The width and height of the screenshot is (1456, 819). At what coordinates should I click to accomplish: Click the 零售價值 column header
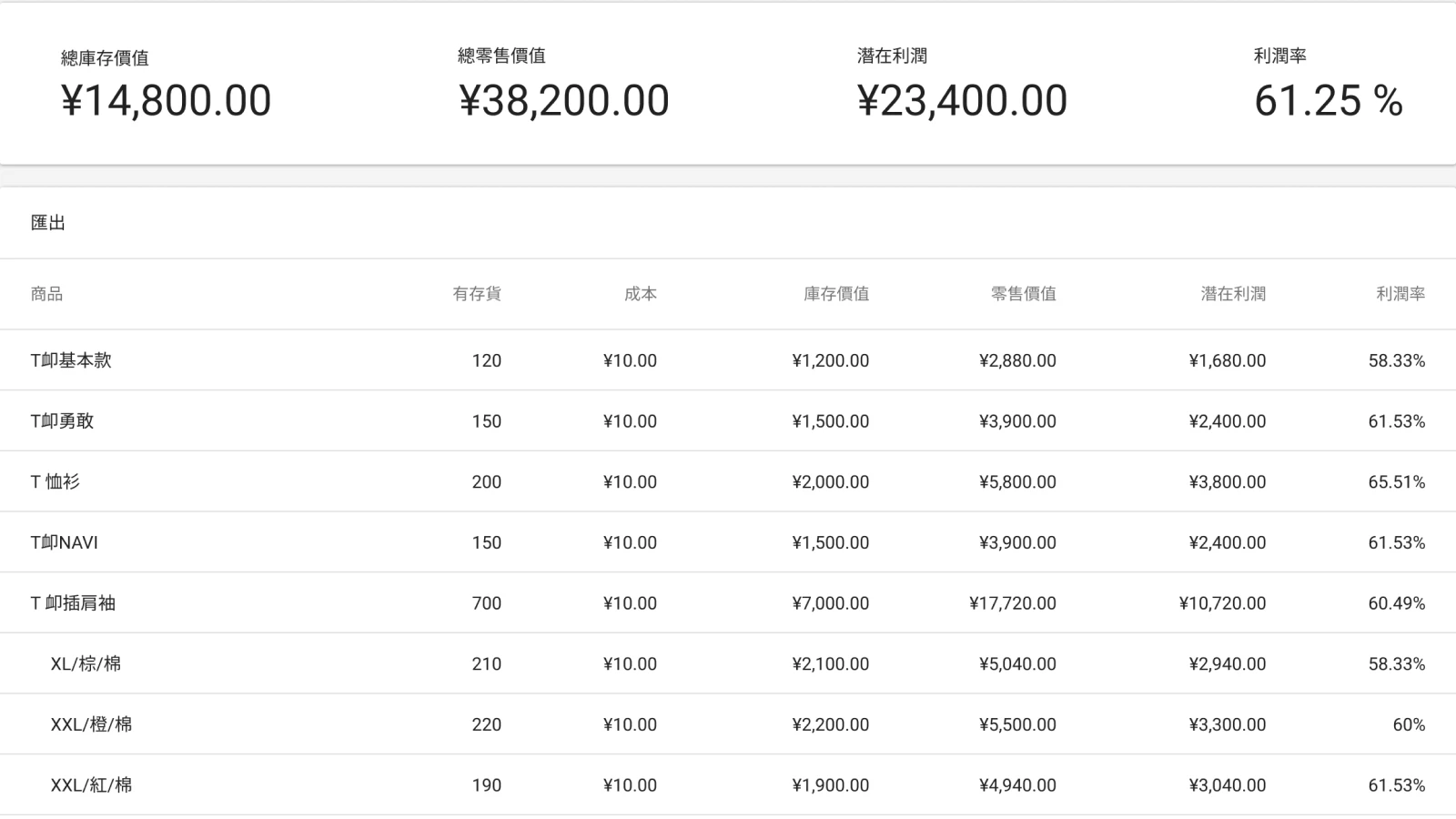pos(1023,294)
